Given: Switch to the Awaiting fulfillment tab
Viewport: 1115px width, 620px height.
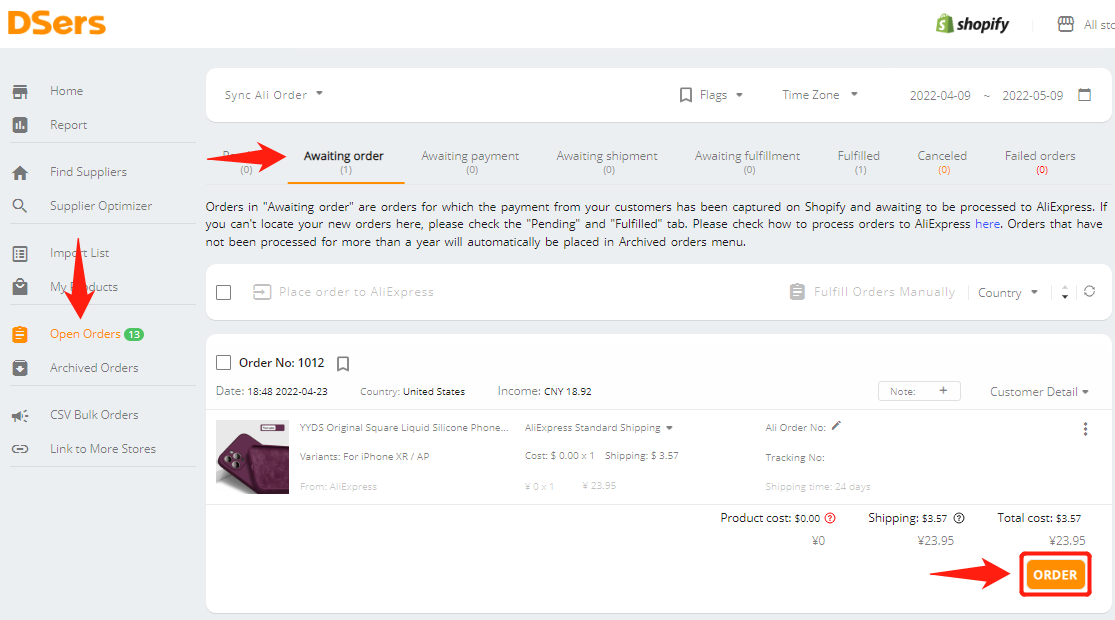Looking at the screenshot, I should coord(747,161).
